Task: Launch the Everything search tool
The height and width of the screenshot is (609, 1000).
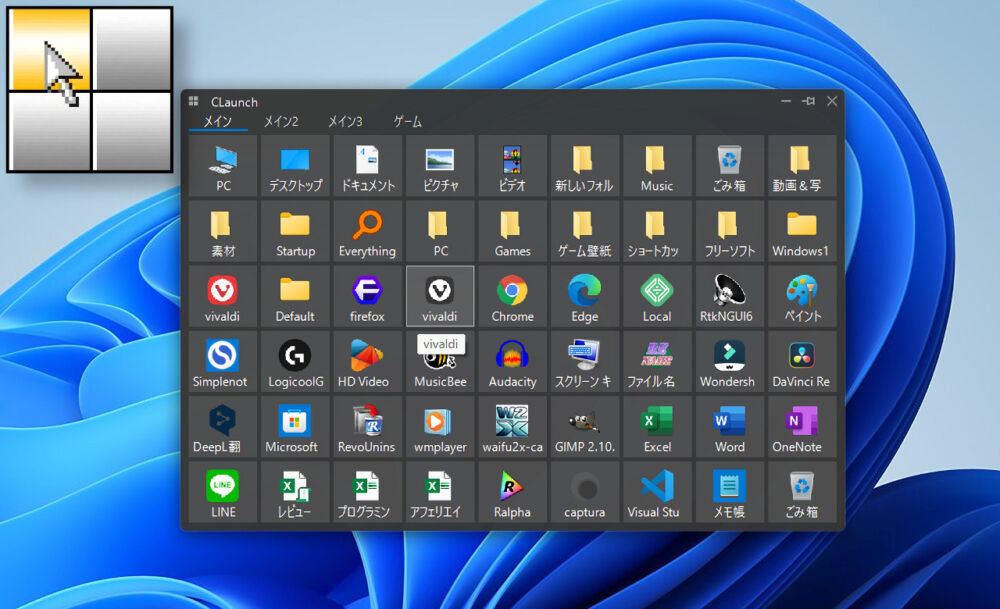Action: (x=367, y=232)
